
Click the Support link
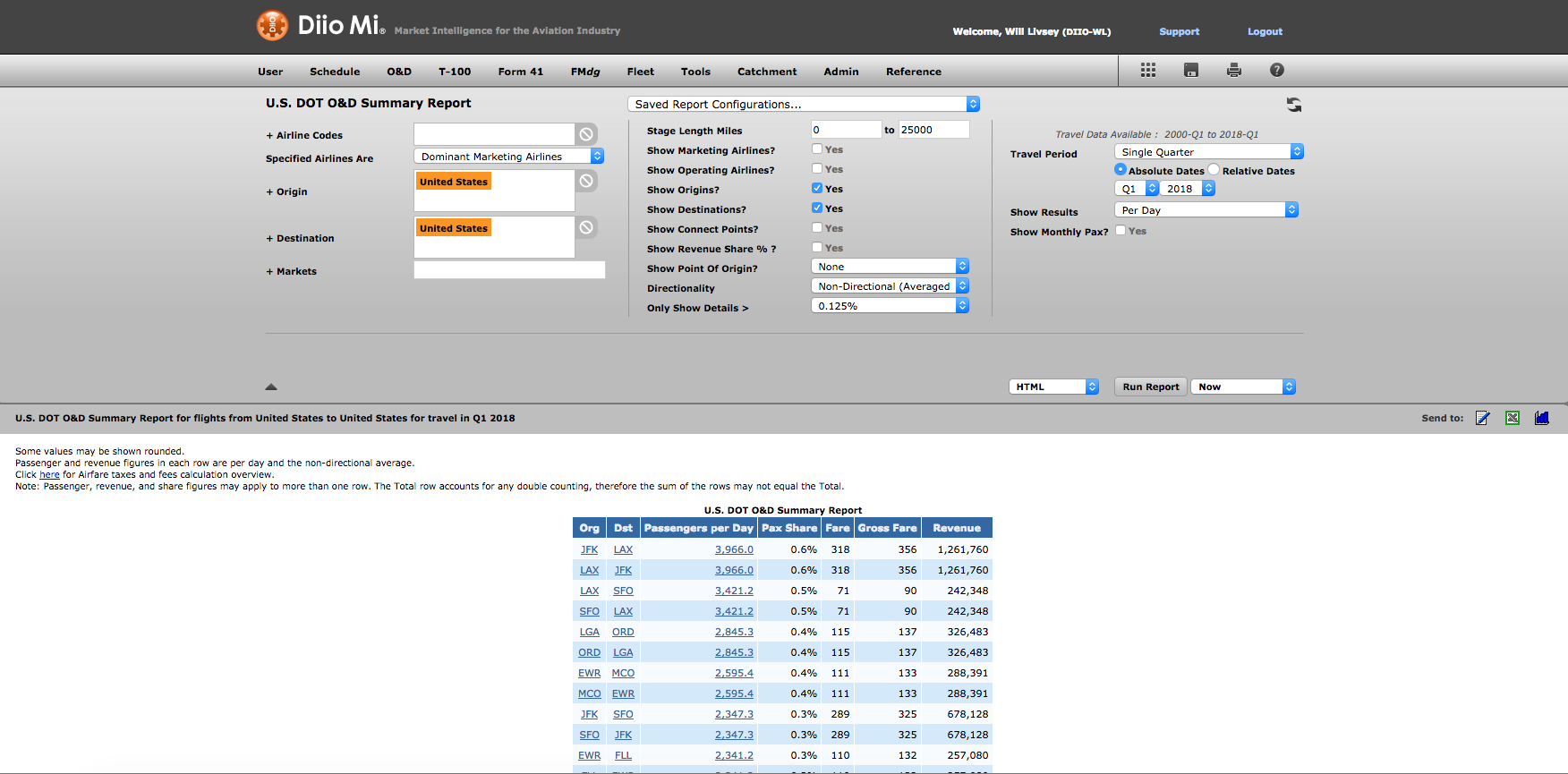click(1179, 31)
